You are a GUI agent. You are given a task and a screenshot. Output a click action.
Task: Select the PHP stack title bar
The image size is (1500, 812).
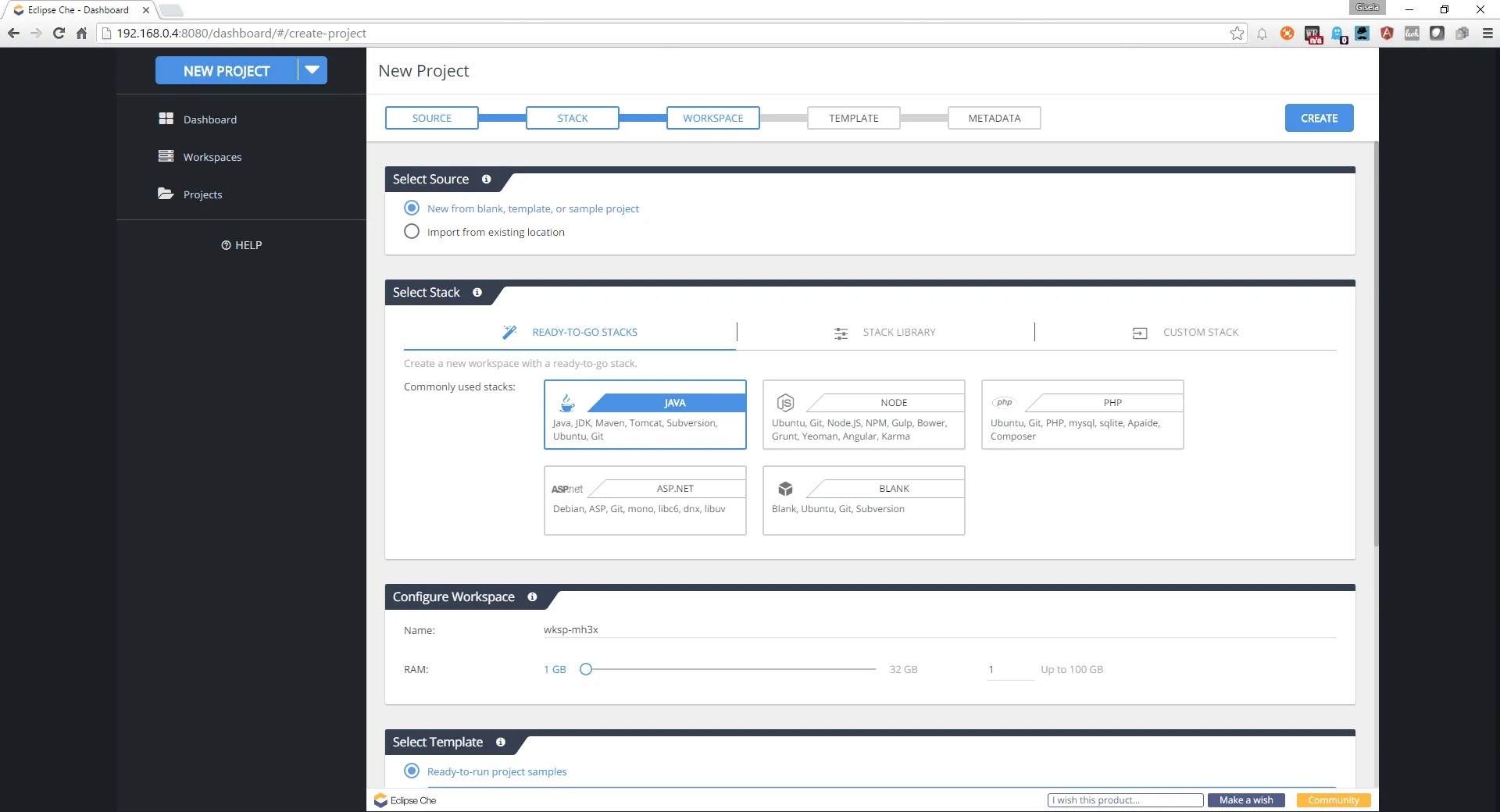tap(1112, 403)
